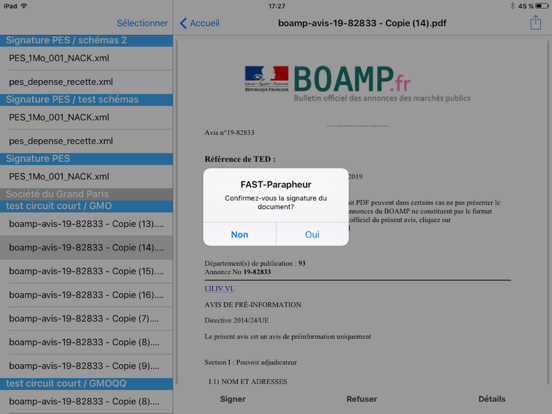The image size is (552, 414).
Task: Tap the battery indicator in status bar
Action: pos(542,6)
